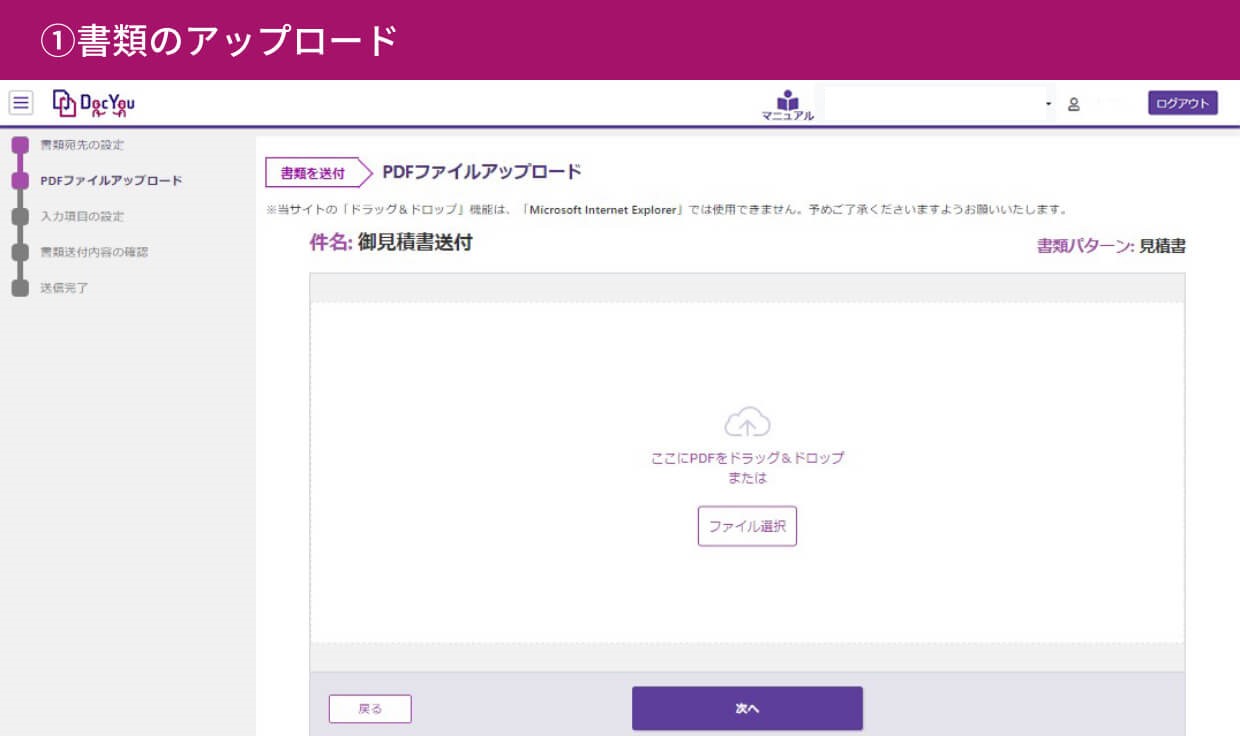Click the step progress track line
1240x736 pixels.
(20, 235)
